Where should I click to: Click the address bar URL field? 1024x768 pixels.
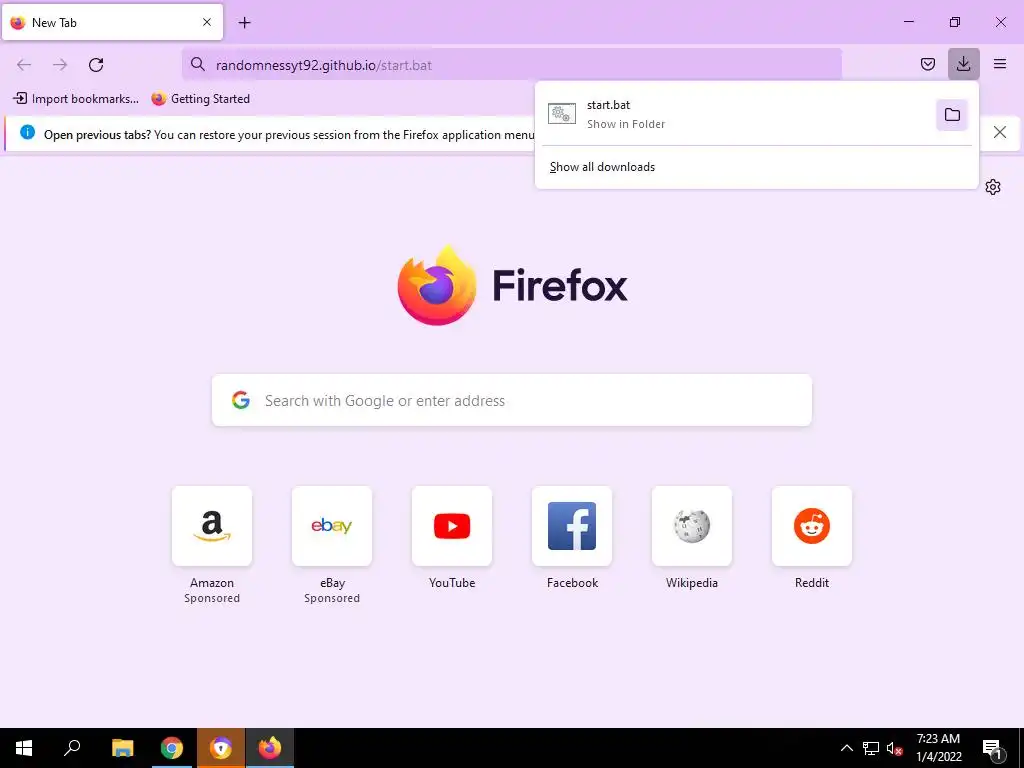point(512,65)
